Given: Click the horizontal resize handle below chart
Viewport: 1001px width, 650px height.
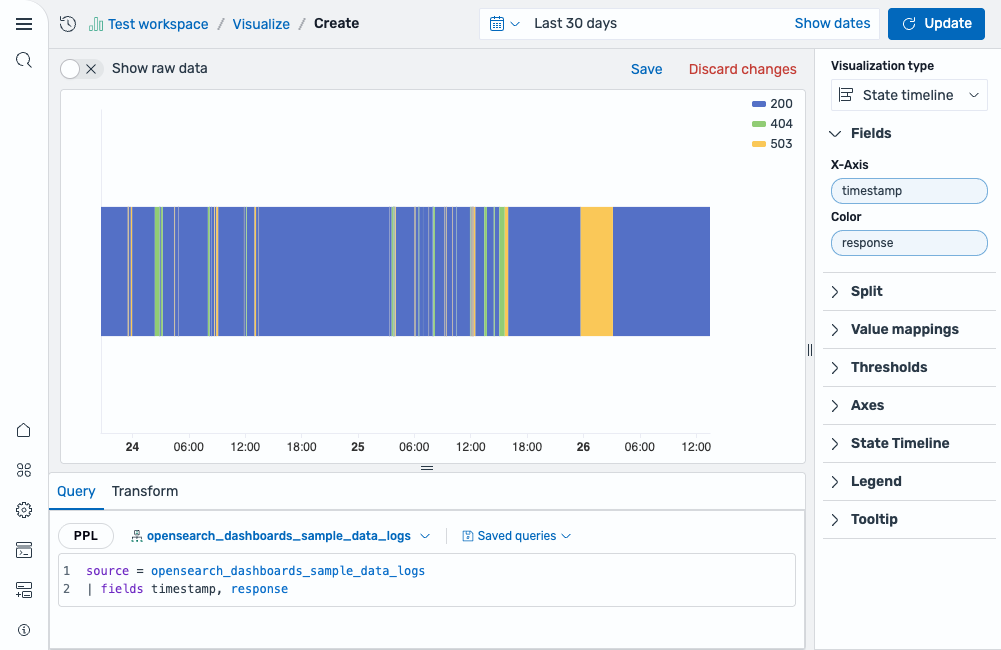Looking at the screenshot, I should (427, 468).
